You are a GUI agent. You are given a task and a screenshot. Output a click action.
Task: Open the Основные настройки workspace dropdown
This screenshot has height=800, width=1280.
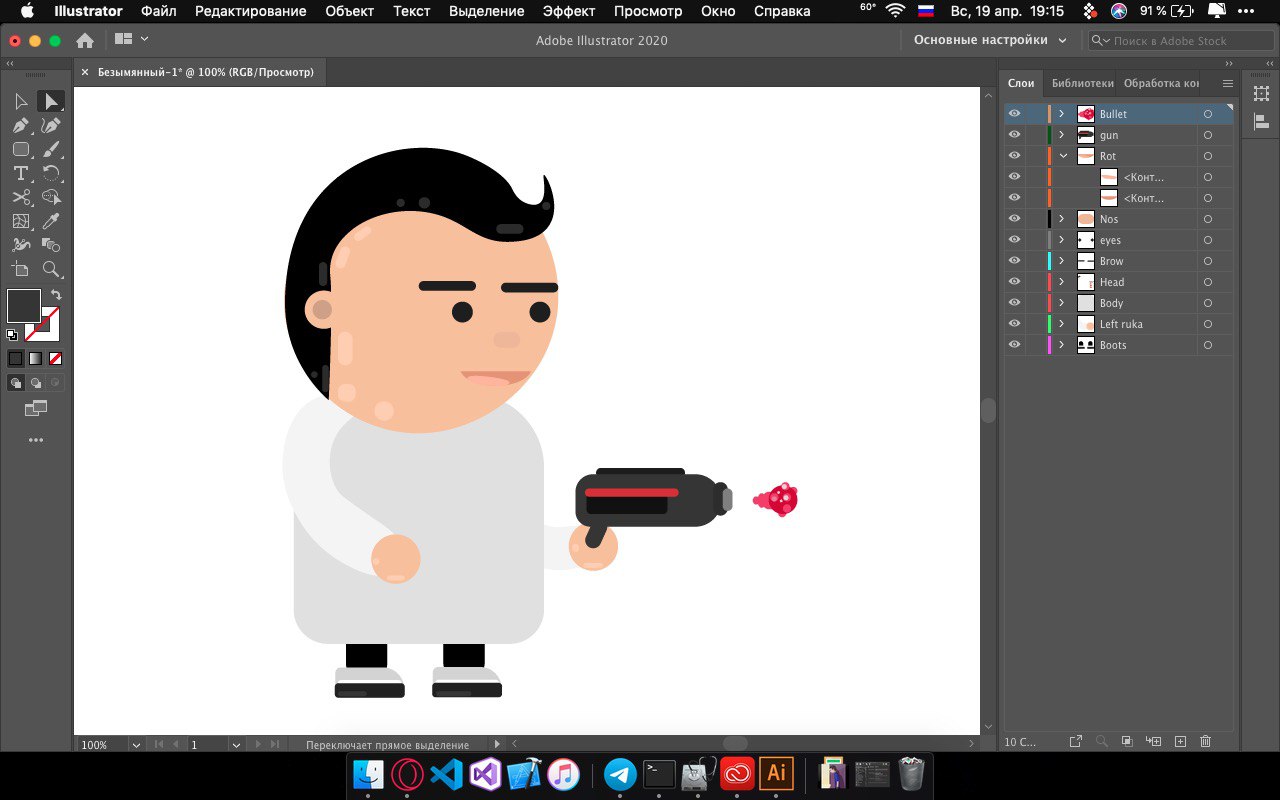pos(990,40)
